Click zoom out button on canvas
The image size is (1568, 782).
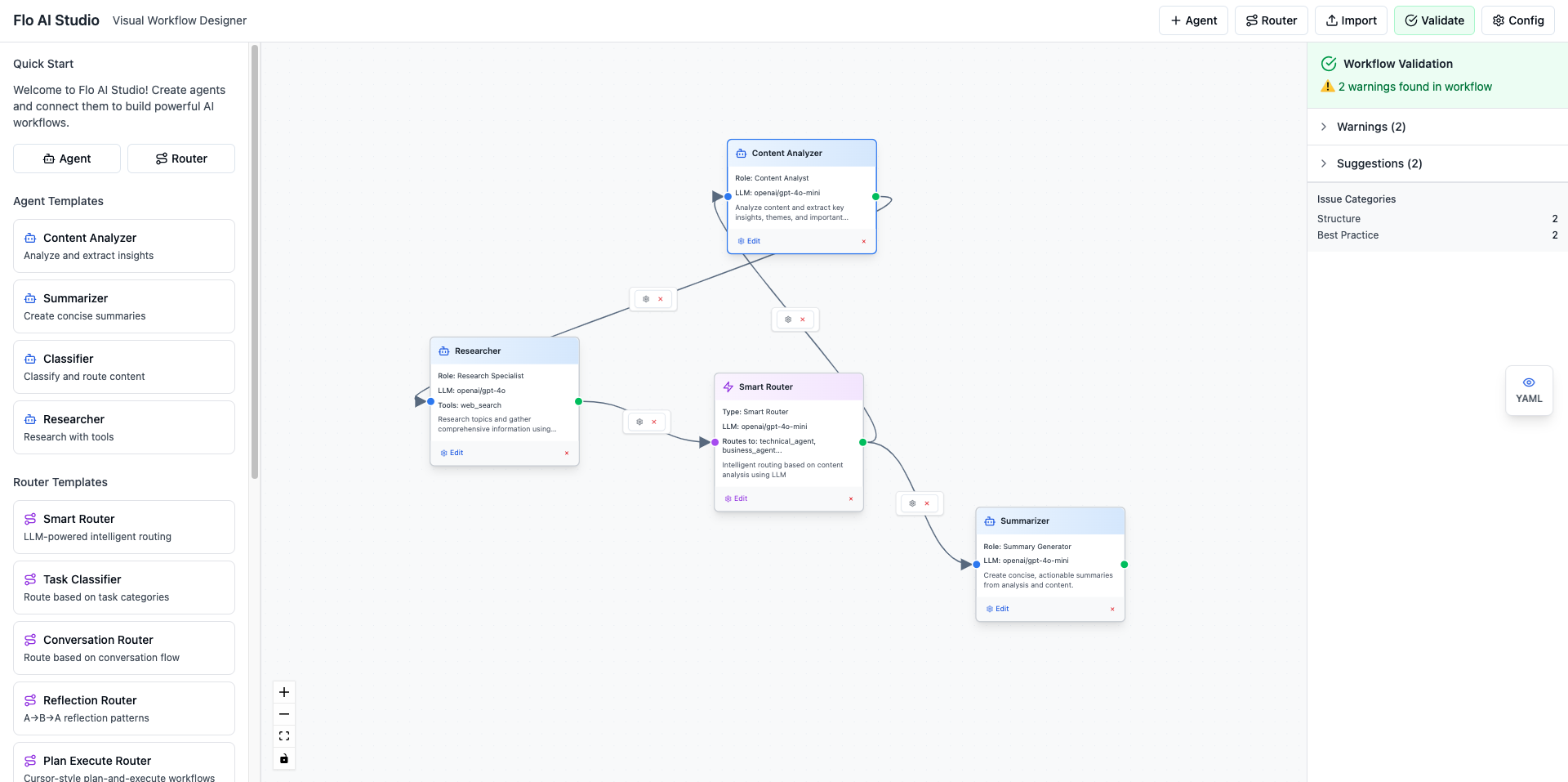284,714
